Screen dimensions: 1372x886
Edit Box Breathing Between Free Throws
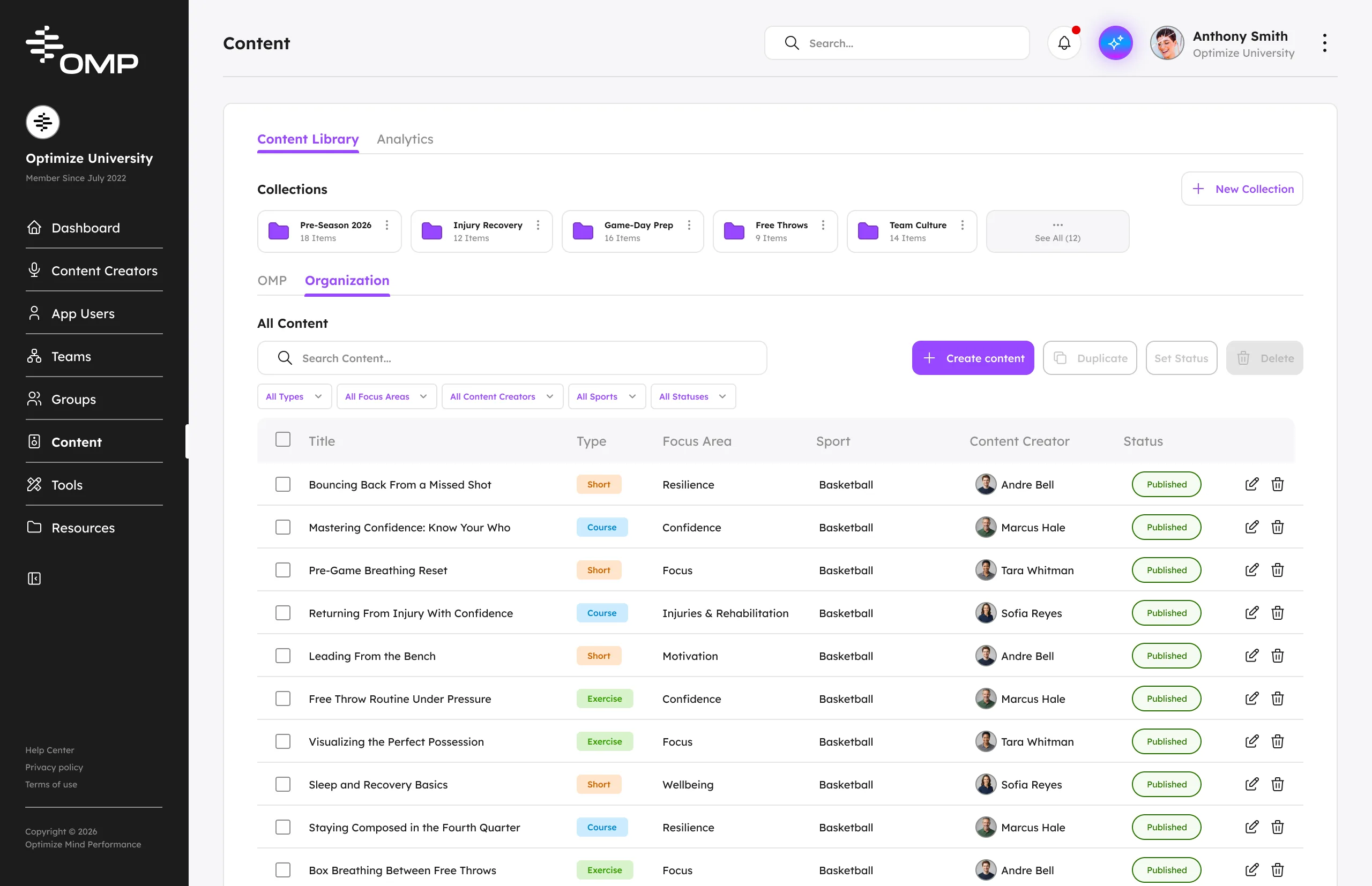[1251, 870]
